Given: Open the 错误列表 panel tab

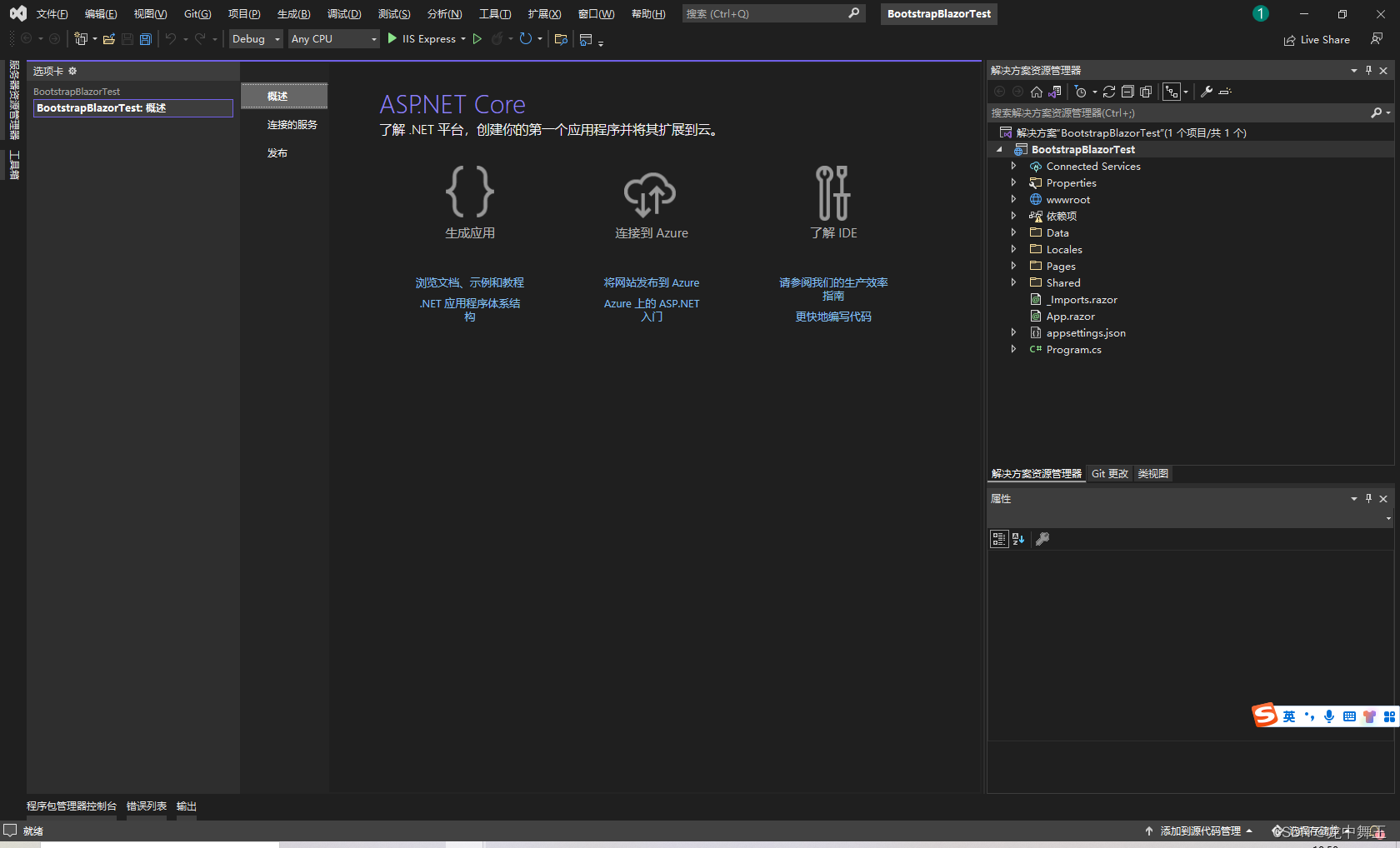Looking at the screenshot, I should (x=147, y=806).
